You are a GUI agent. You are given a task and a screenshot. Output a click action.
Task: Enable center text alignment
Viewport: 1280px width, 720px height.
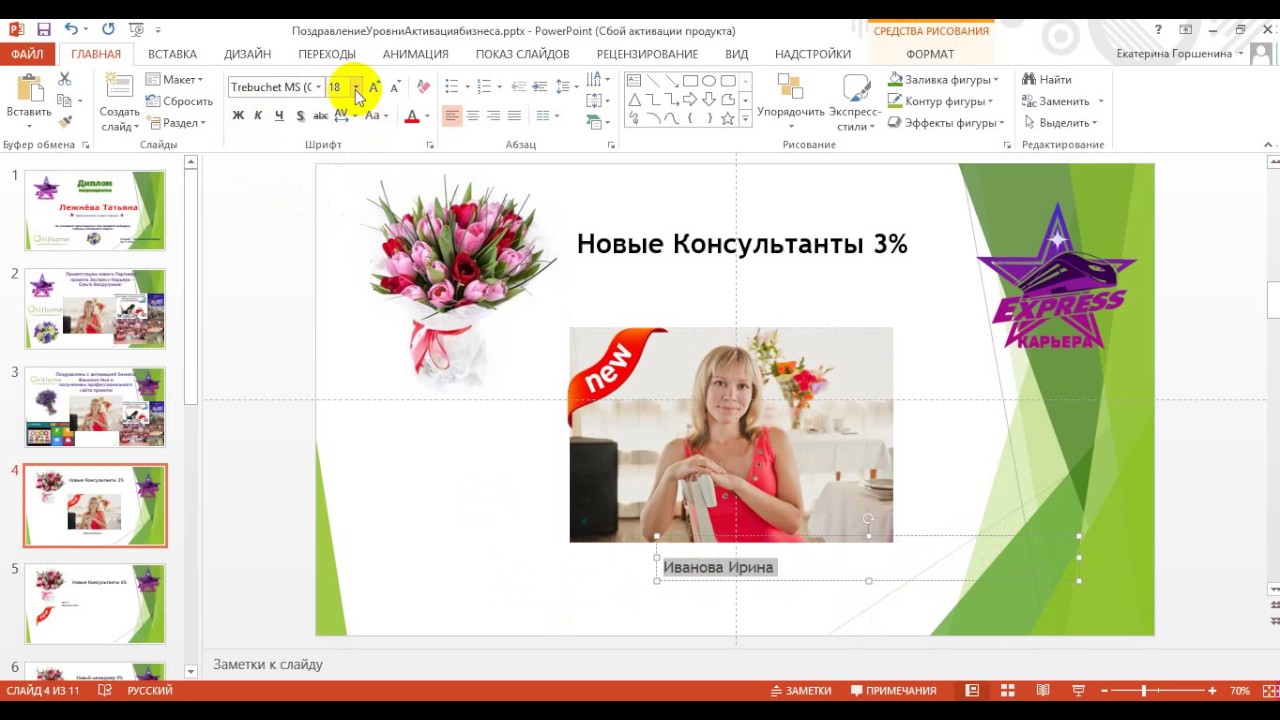473,116
